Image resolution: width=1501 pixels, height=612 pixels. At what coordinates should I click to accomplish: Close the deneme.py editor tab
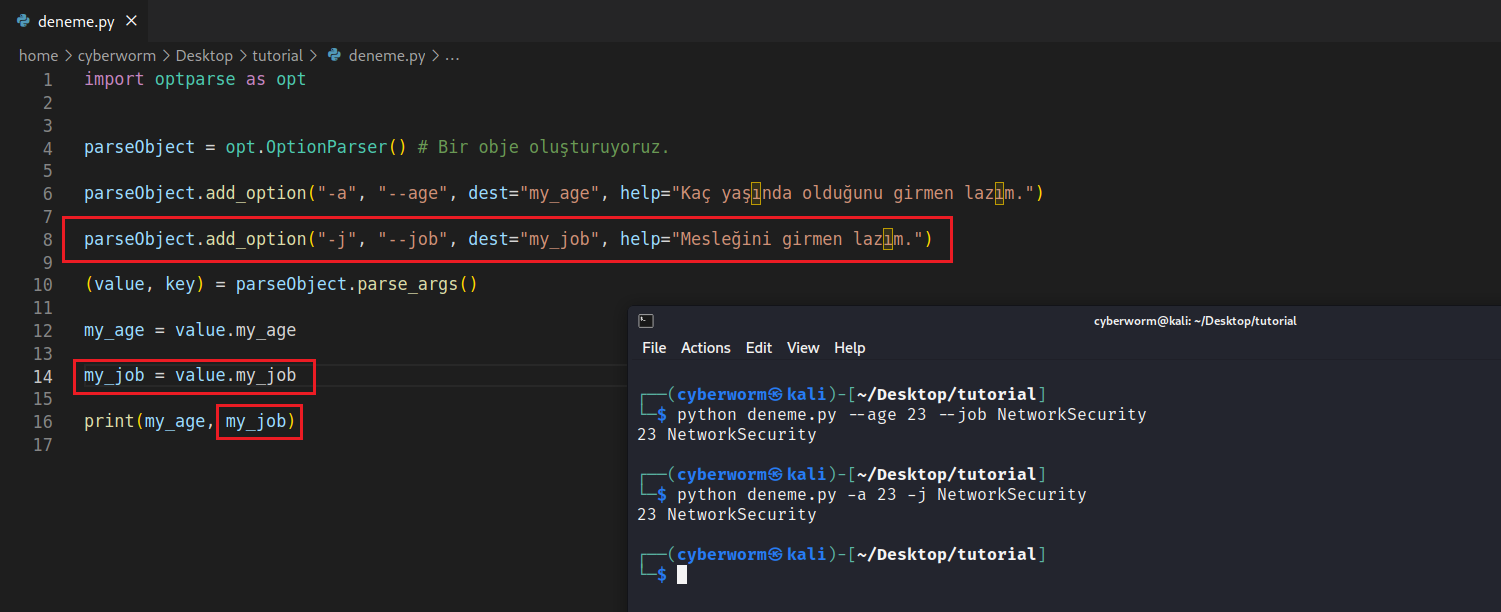(x=132, y=21)
